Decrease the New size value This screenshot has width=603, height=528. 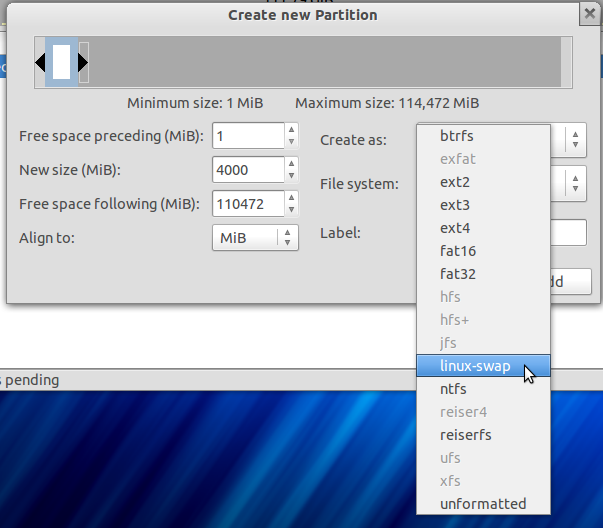[x=291, y=176]
